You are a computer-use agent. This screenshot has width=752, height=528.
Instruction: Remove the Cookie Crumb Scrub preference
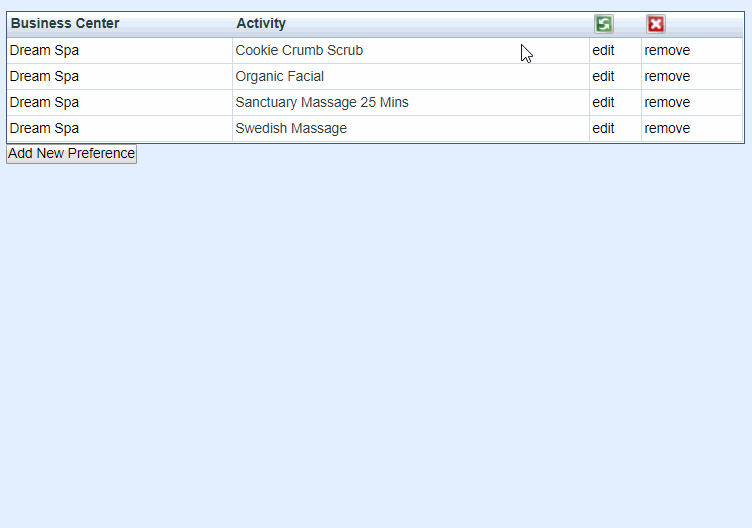pyautogui.click(x=667, y=50)
